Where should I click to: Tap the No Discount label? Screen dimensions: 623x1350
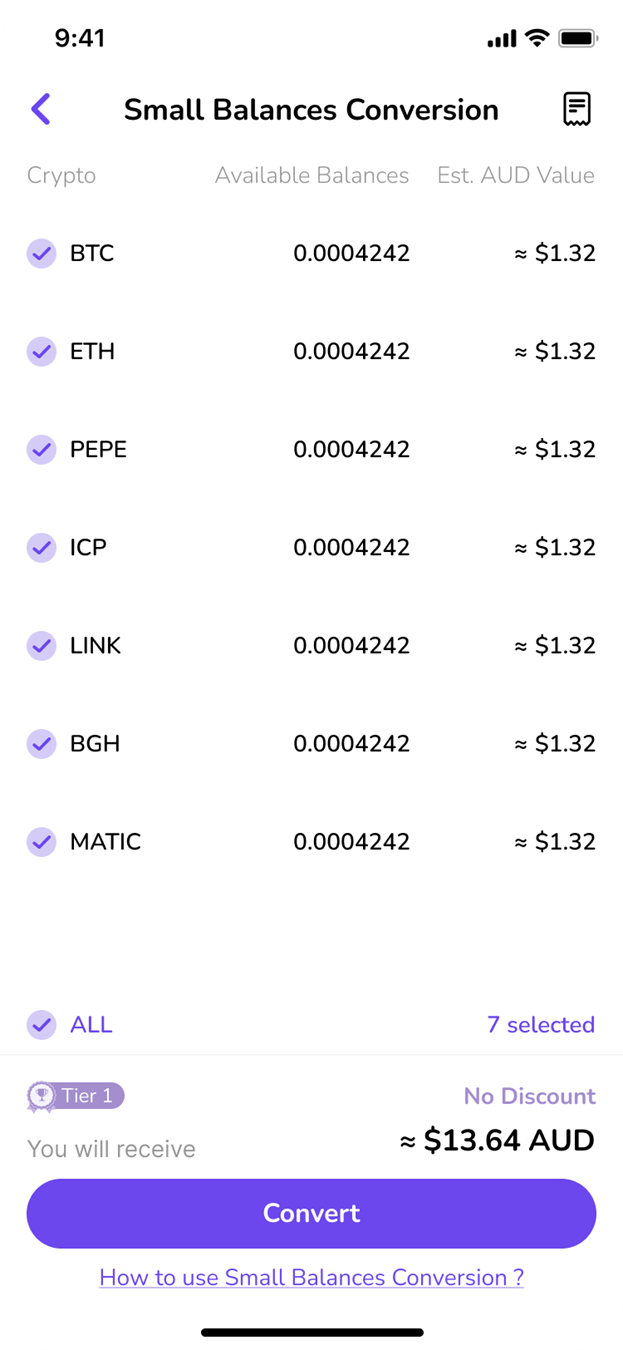(529, 1096)
